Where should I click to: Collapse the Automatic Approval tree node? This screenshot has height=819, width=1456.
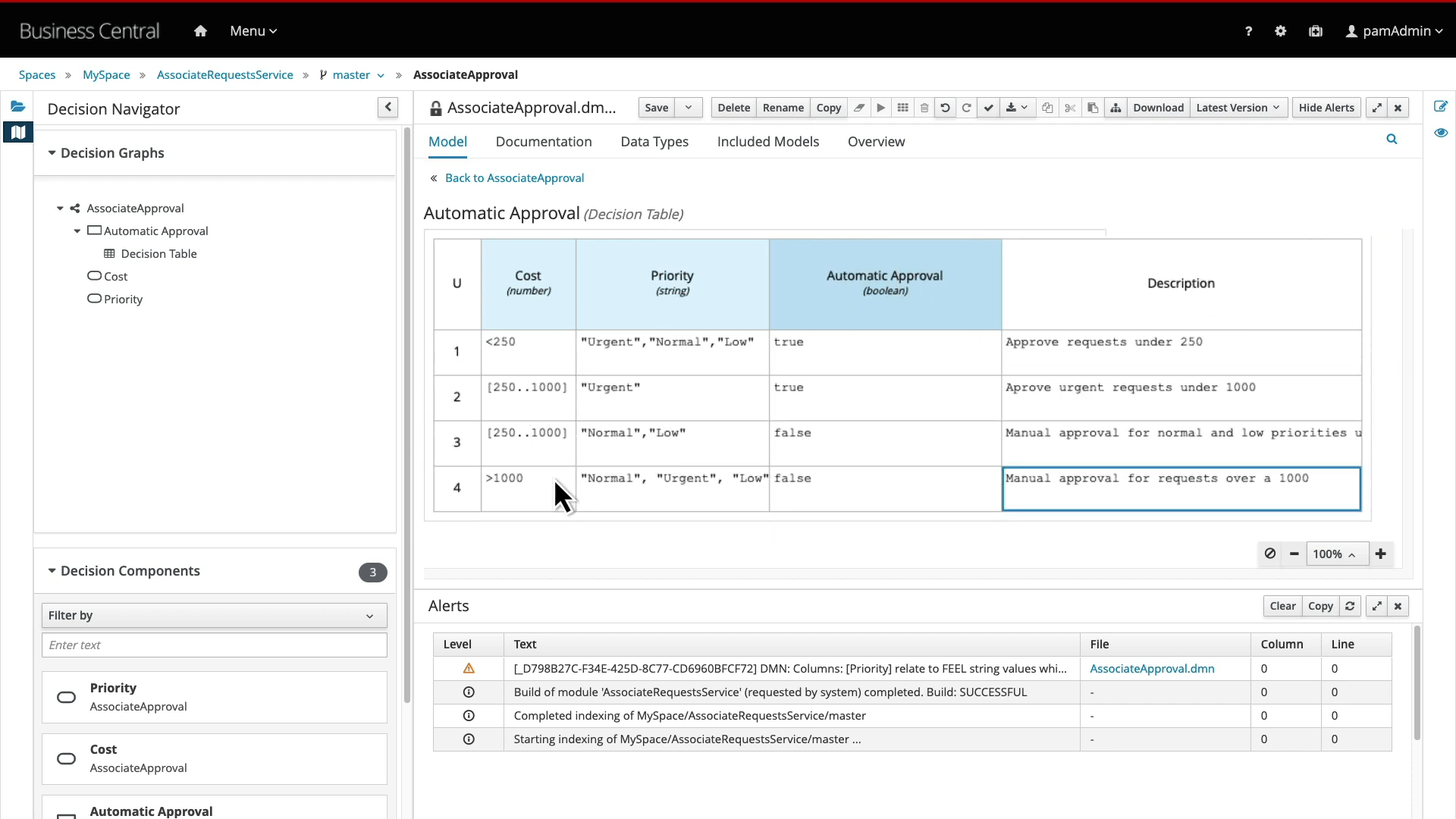click(x=77, y=231)
